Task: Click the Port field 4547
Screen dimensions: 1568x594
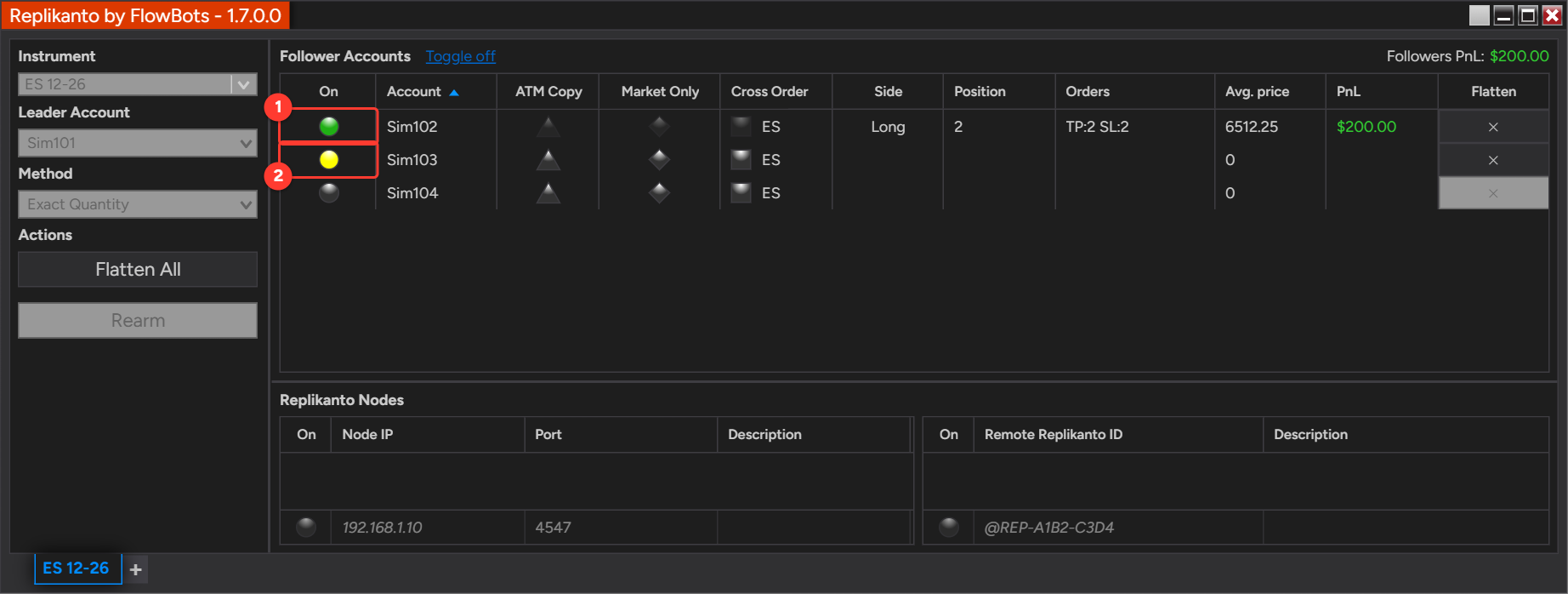Action: click(621, 528)
